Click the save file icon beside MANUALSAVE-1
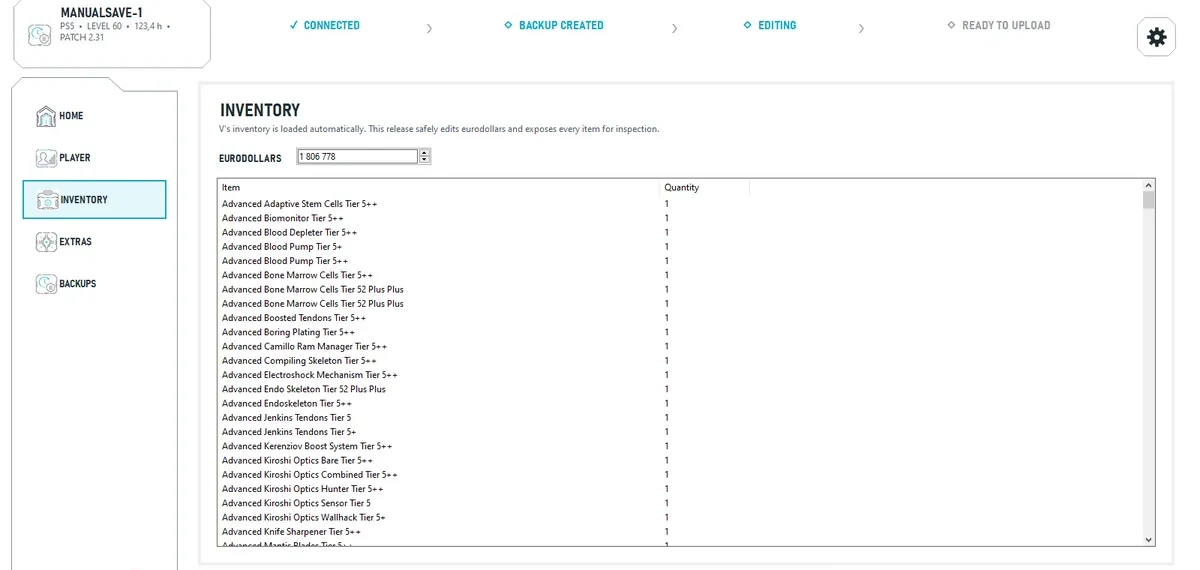The height and width of the screenshot is (570, 1200). (x=39, y=34)
